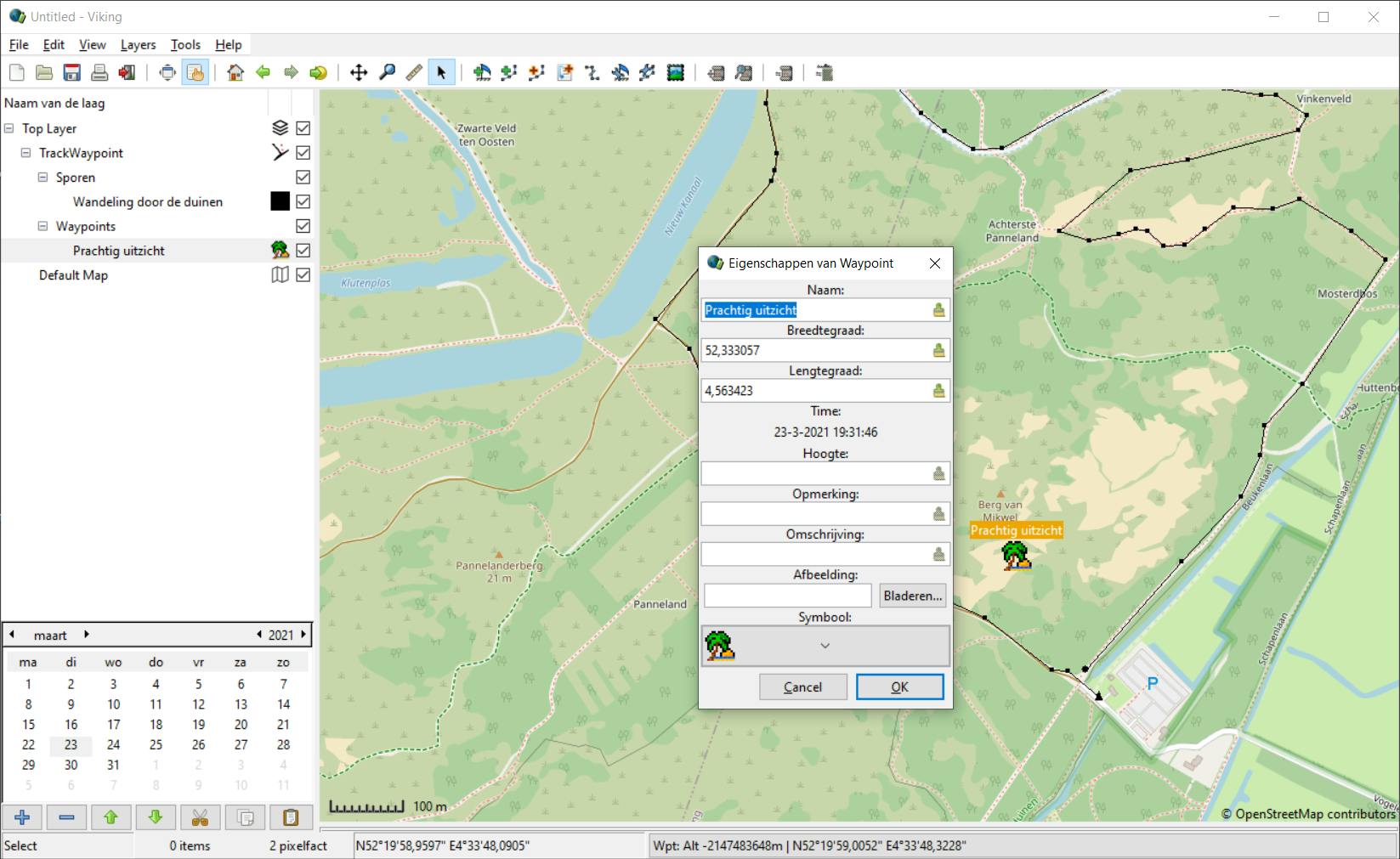Add new layer with plus button
1400x859 pixels.
pos(23,817)
